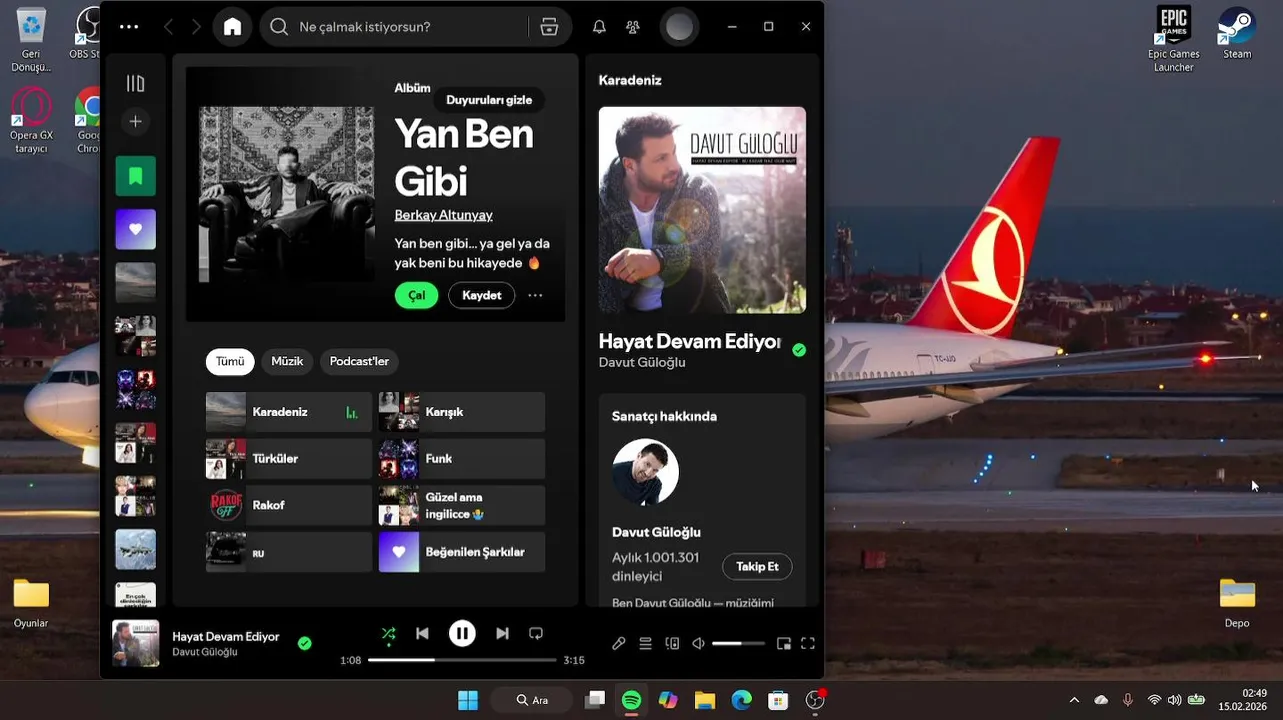Open the green bookmark episodes tile
Image resolution: width=1283 pixels, height=720 pixels.
click(x=135, y=176)
